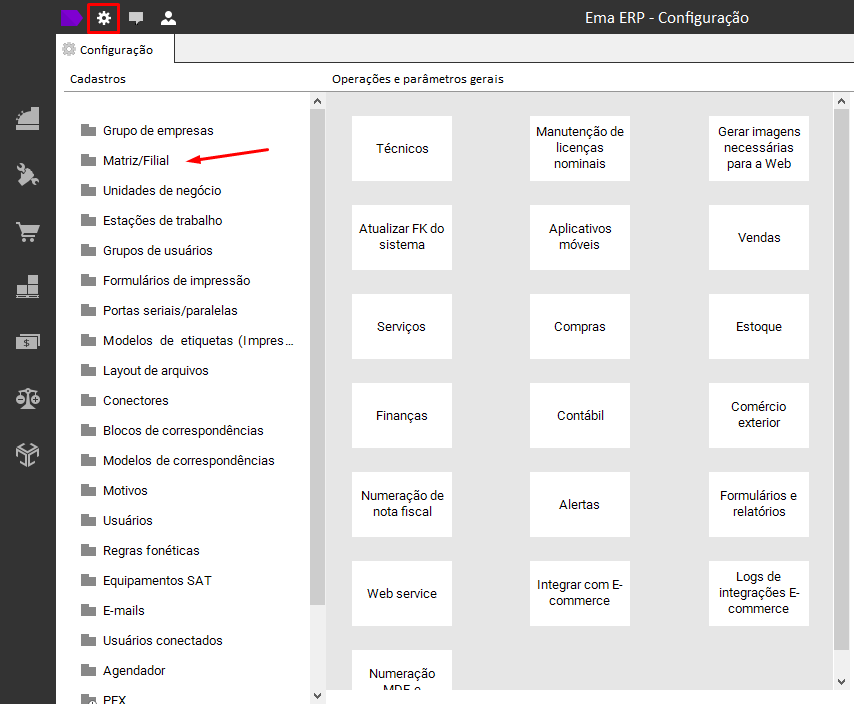Image resolution: width=854 pixels, height=704 pixels.
Task: Open the Compras parameters tile
Action: (x=580, y=326)
